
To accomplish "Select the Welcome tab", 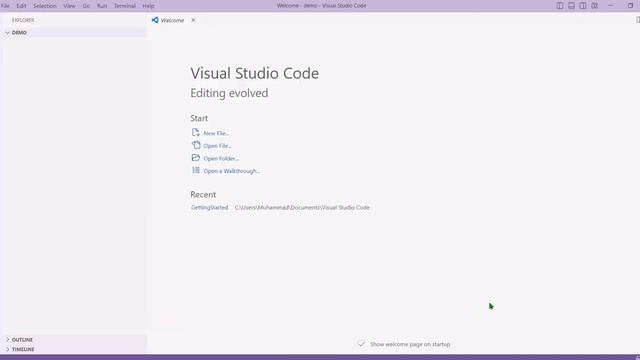I will (172, 20).
